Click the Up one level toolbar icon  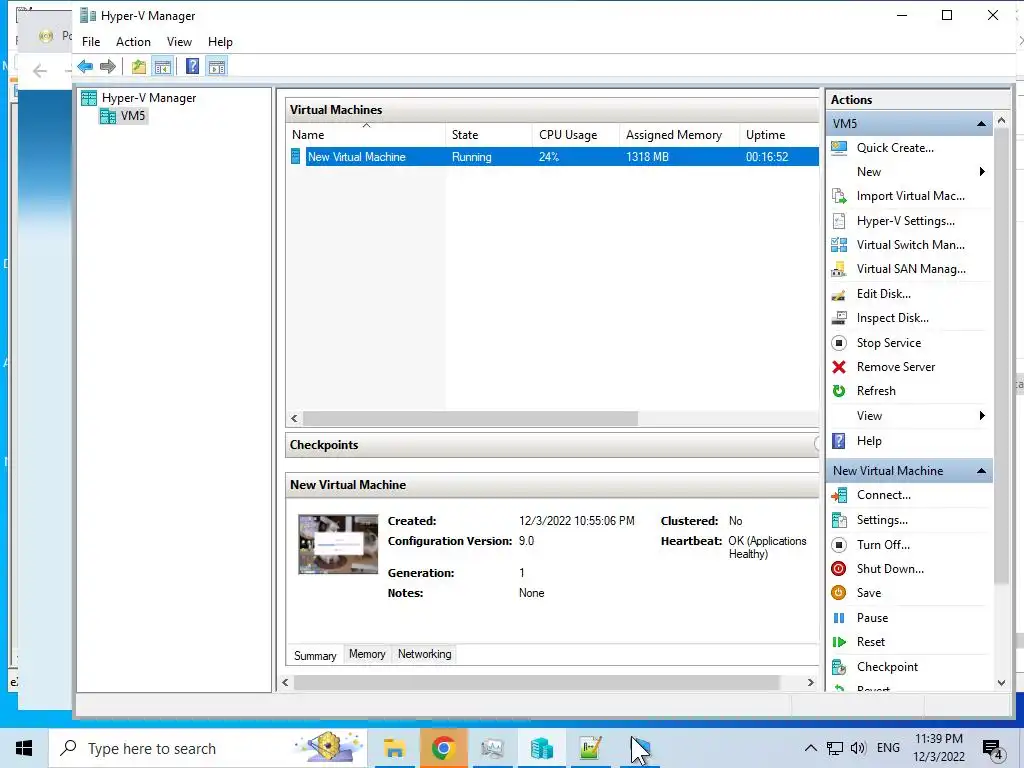point(138,66)
